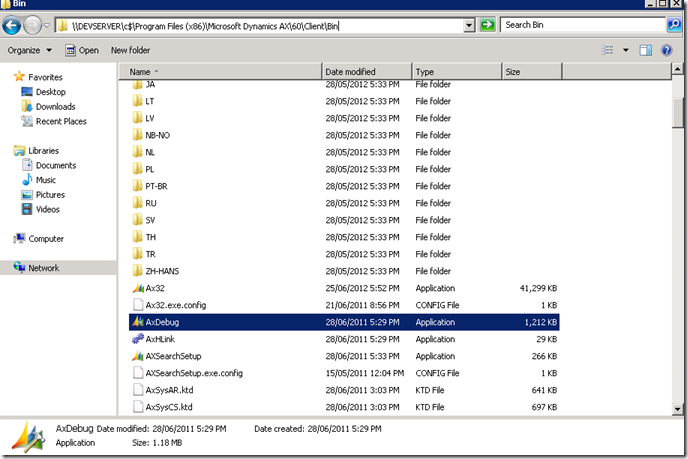Click the file list scroll down arrow
The height and width of the screenshot is (459, 688).
677,409
